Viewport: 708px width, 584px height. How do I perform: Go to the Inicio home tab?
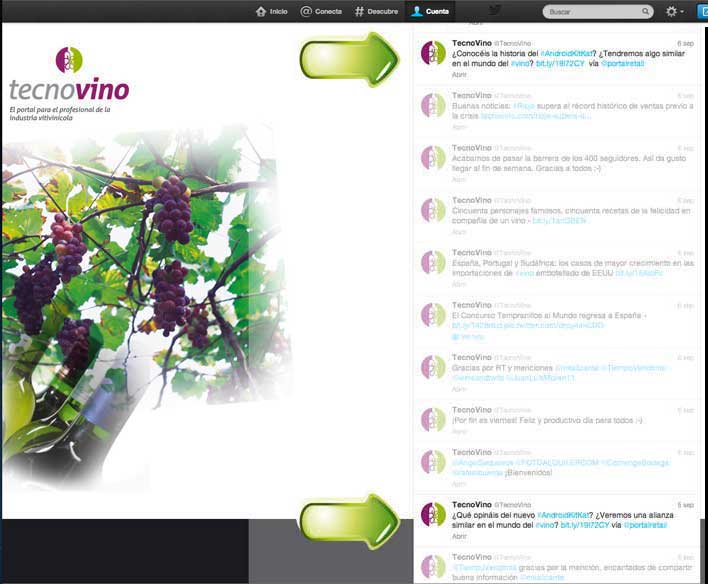pyautogui.click(x=271, y=11)
